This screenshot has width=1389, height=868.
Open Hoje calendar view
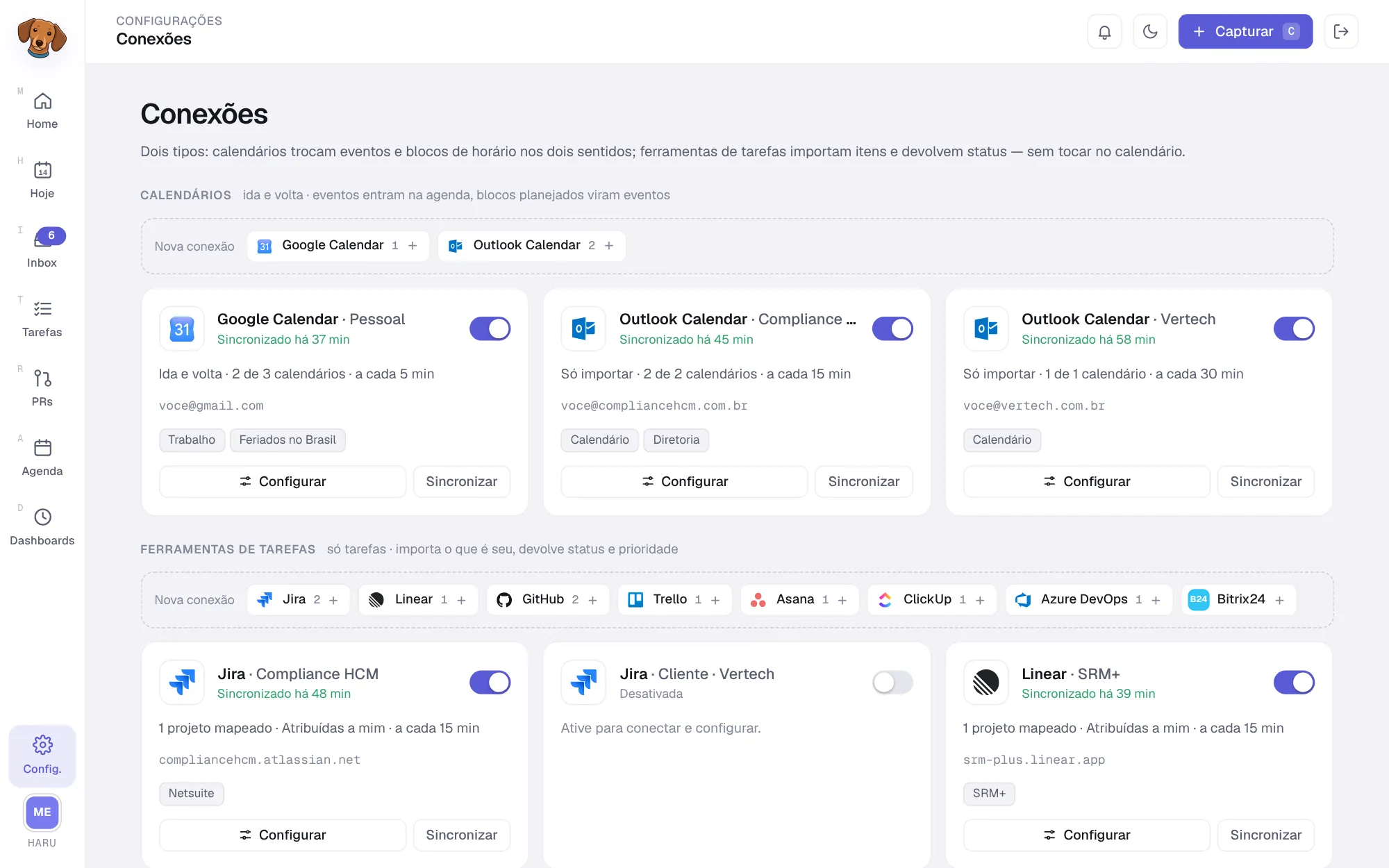click(x=42, y=181)
